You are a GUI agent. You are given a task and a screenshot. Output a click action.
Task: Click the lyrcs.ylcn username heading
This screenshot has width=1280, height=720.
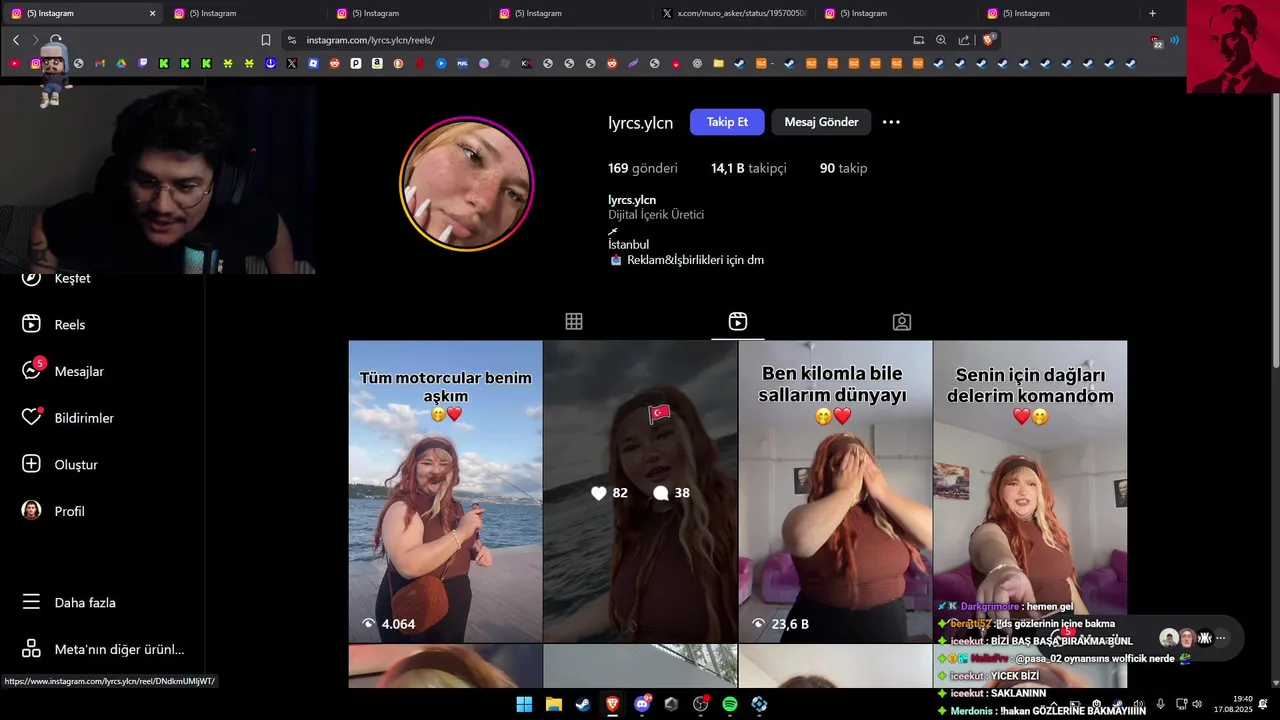coord(640,123)
